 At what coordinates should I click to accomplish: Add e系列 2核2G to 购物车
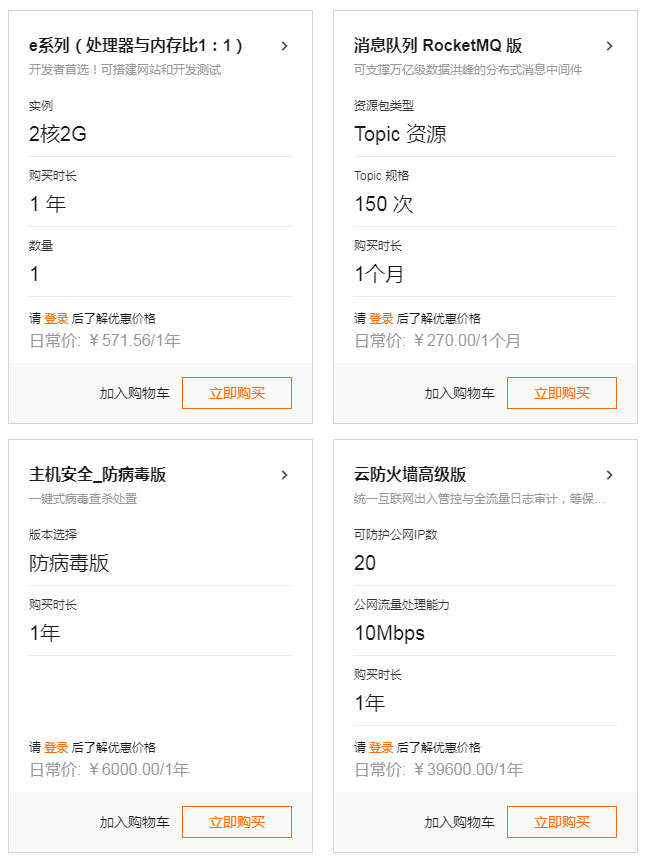[134, 393]
